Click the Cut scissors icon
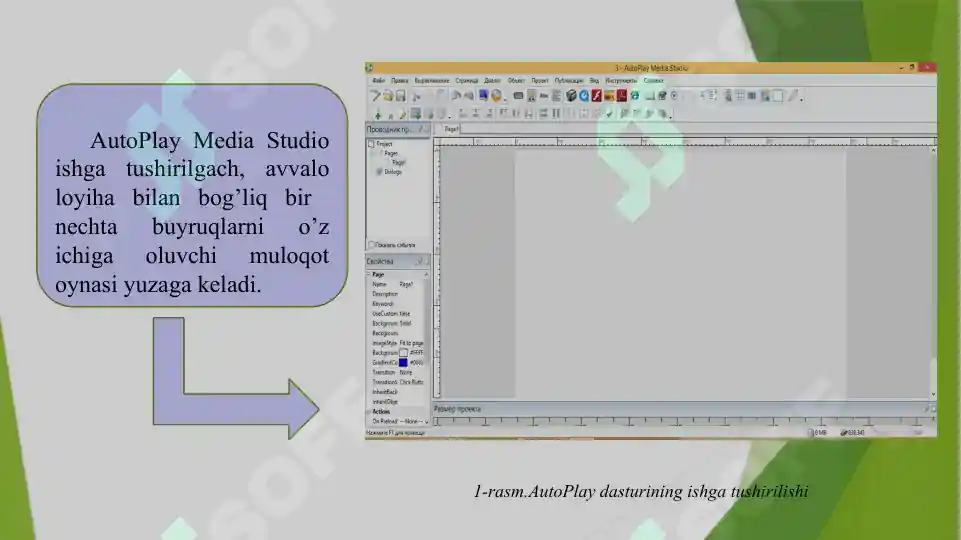The height and width of the screenshot is (540, 961). click(417, 96)
